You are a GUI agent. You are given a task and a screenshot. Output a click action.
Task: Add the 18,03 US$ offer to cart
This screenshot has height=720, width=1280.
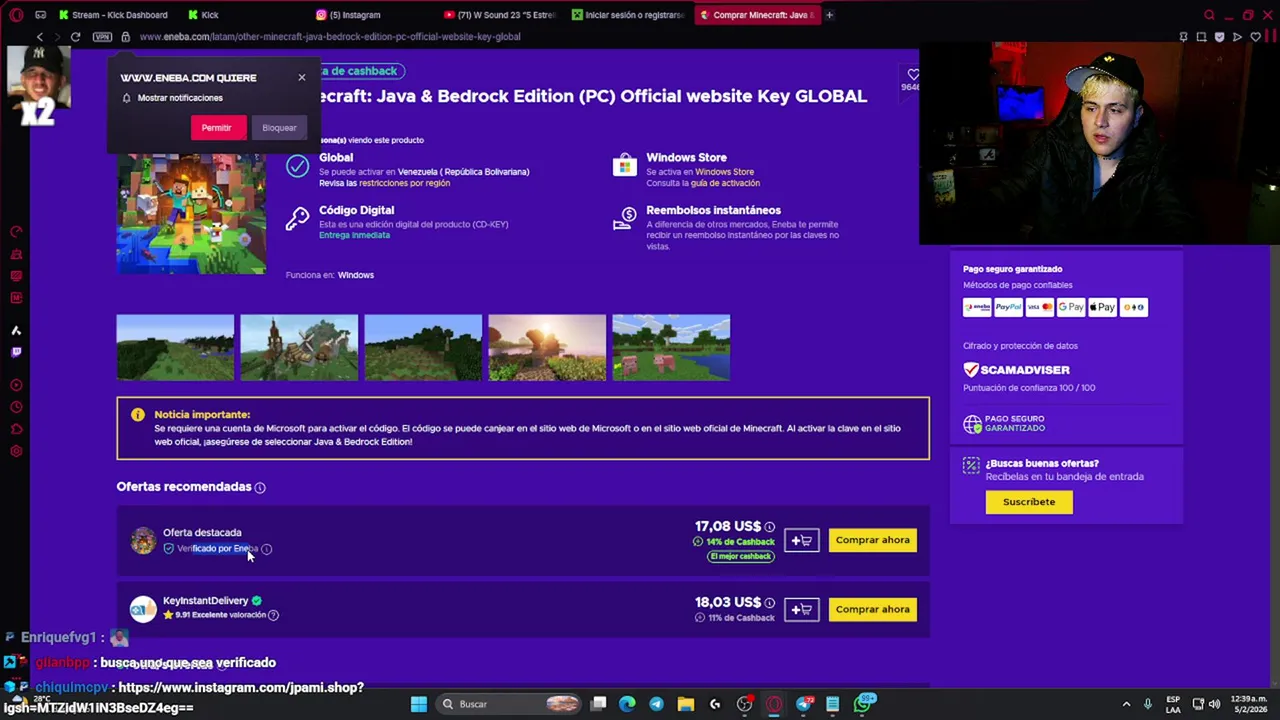coord(801,609)
